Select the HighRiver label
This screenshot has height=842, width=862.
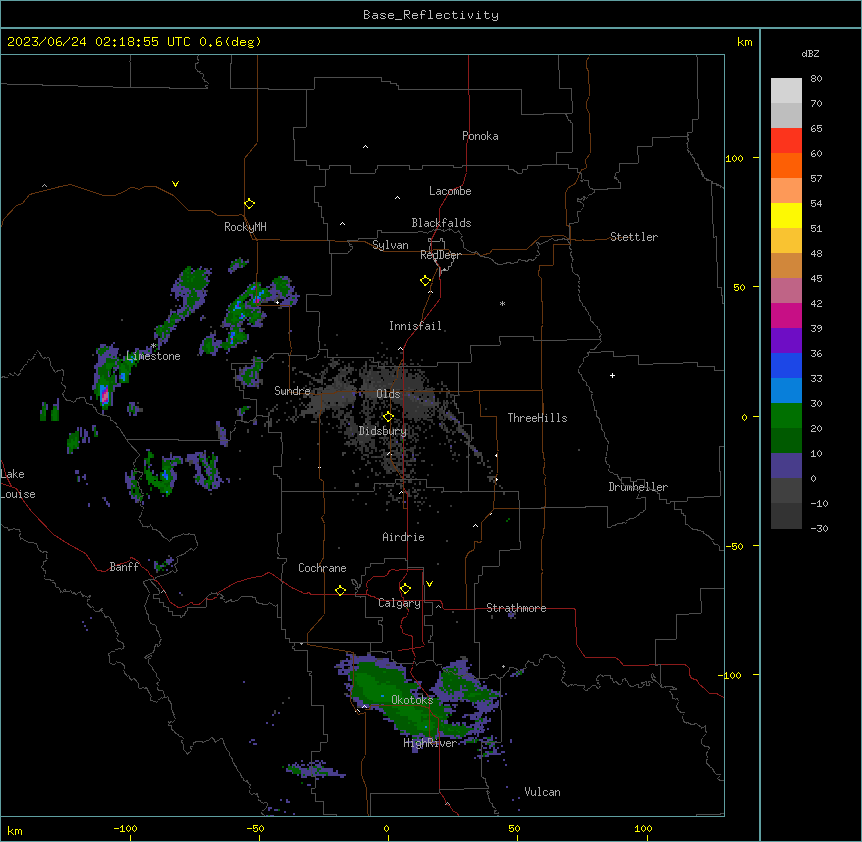(430, 743)
